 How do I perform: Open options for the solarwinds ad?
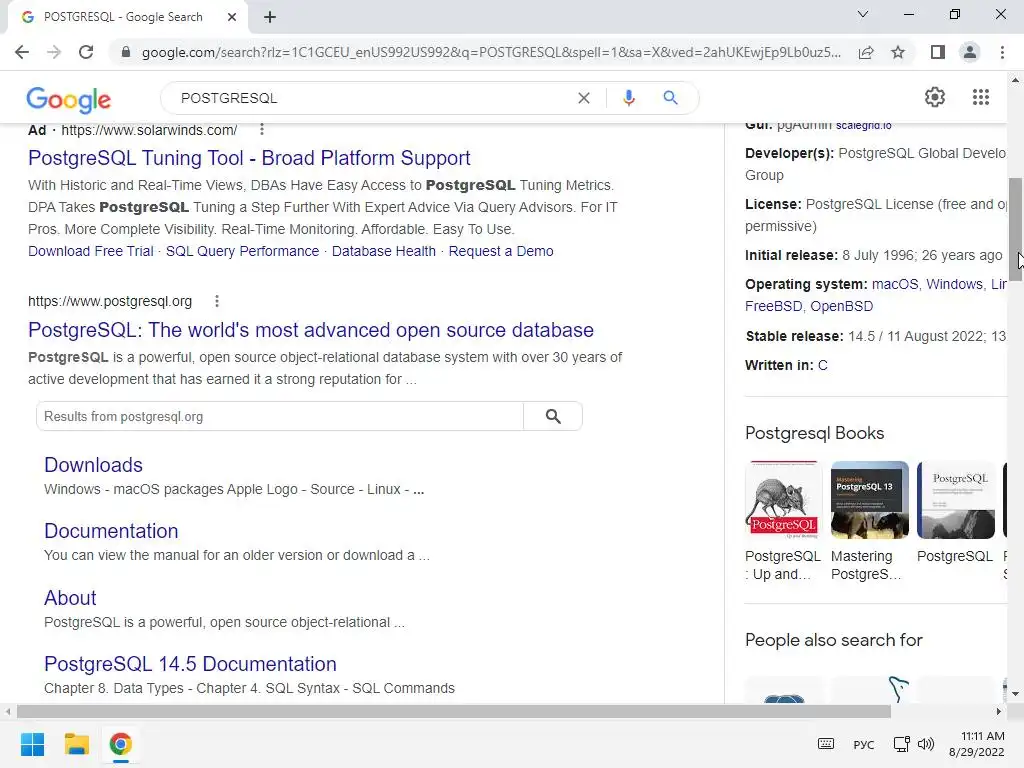(262, 129)
